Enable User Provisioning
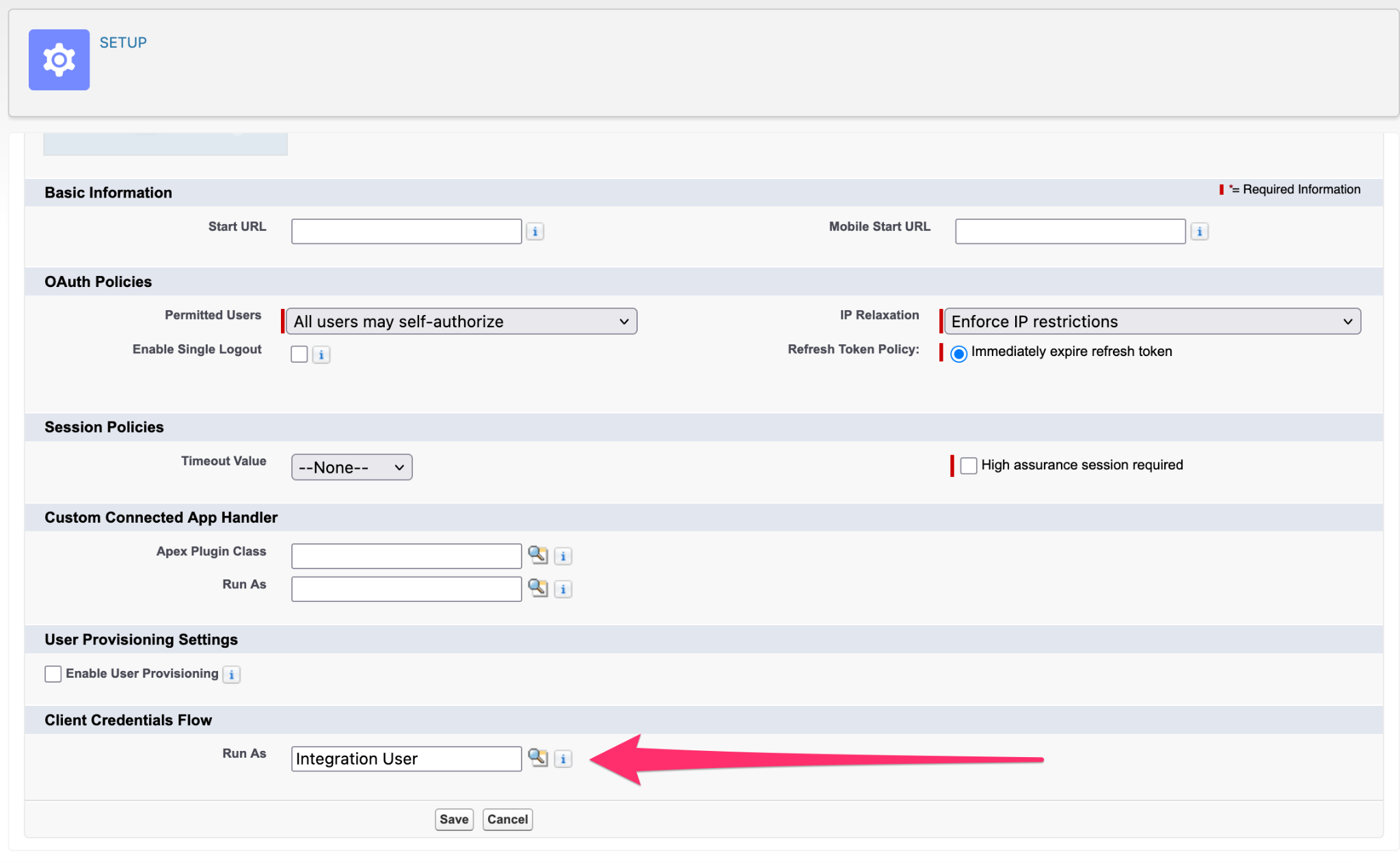1400x863 pixels. tap(53, 674)
